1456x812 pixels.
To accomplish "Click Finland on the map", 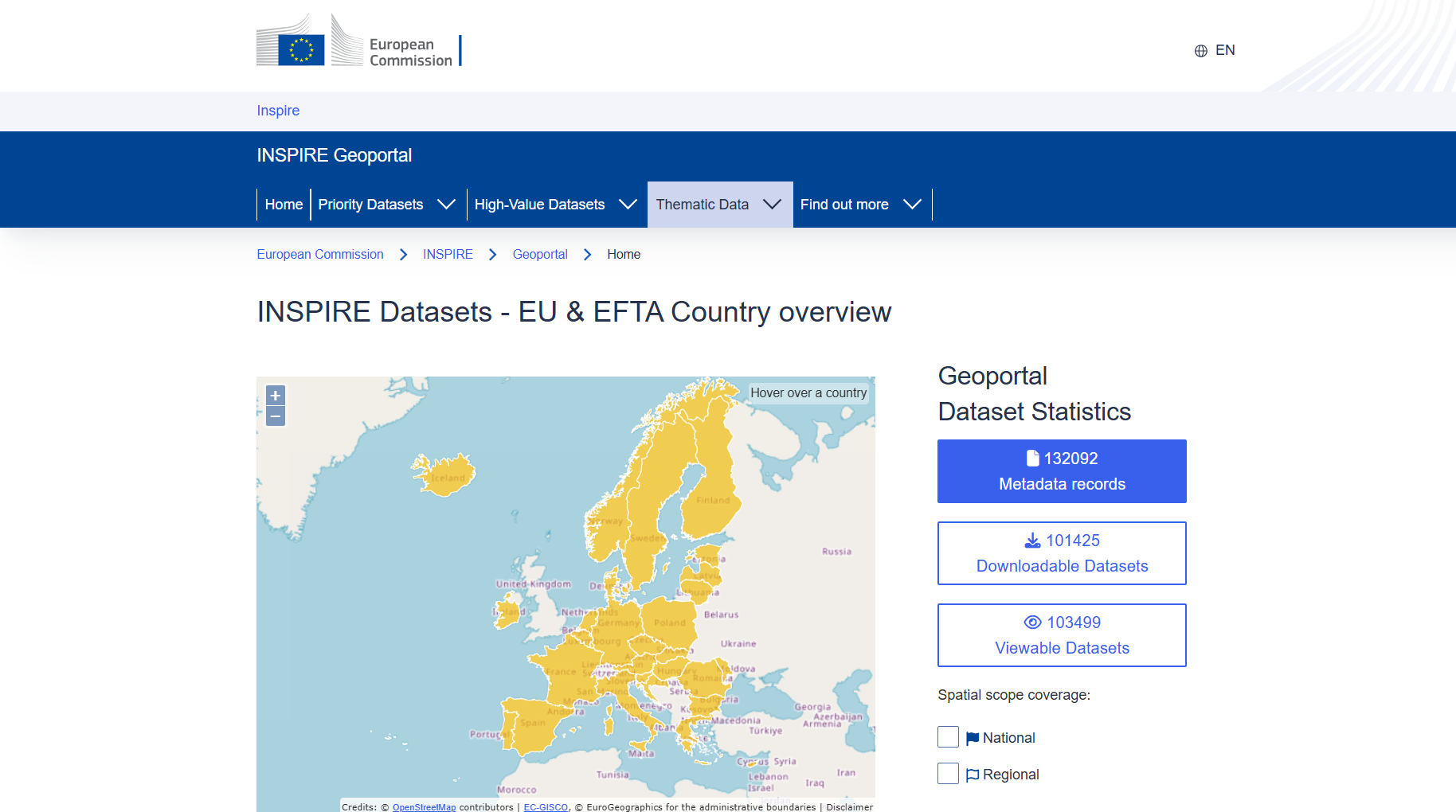I will [713, 494].
